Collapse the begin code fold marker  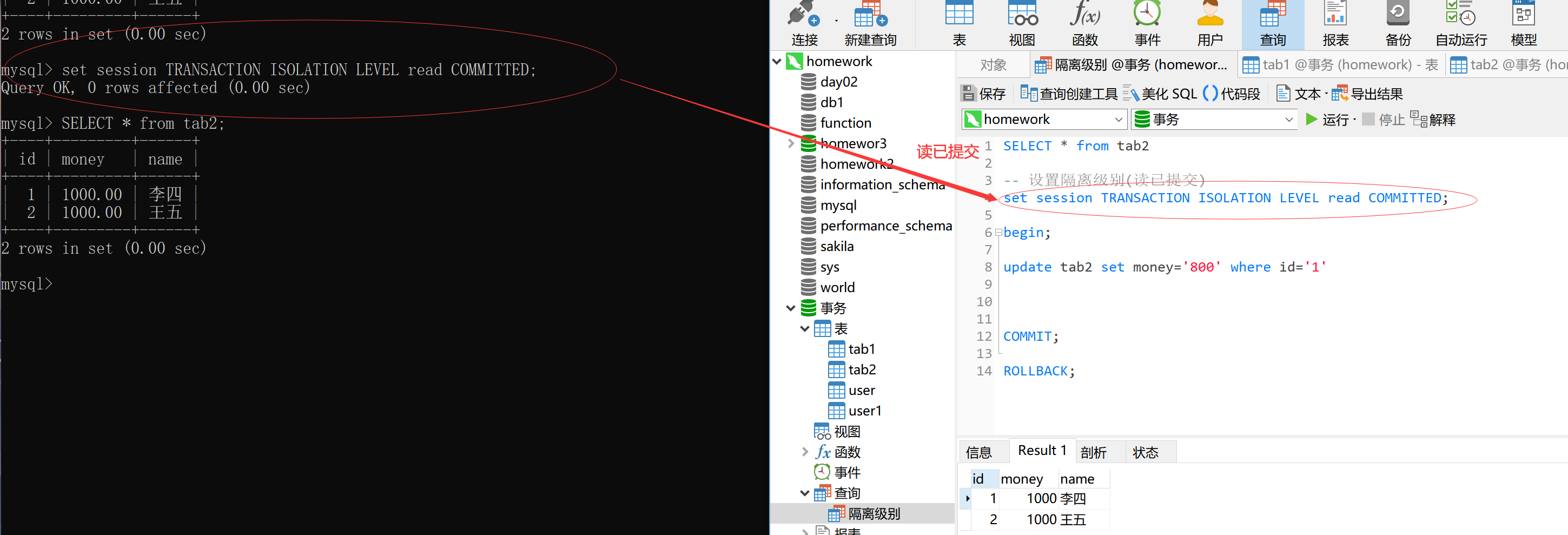click(998, 233)
